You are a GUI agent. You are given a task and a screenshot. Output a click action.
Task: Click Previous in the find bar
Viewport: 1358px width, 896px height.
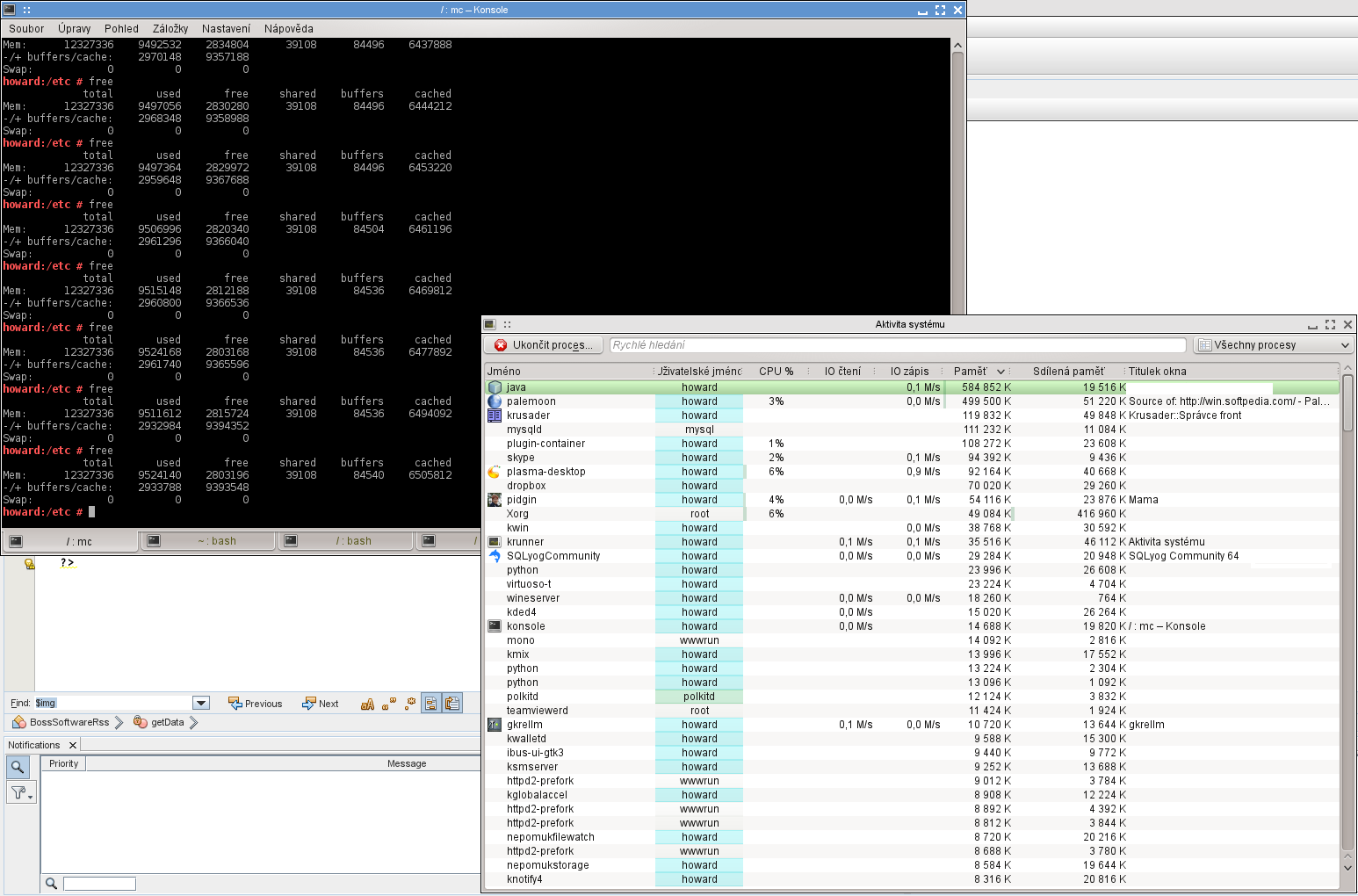[x=256, y=704]
